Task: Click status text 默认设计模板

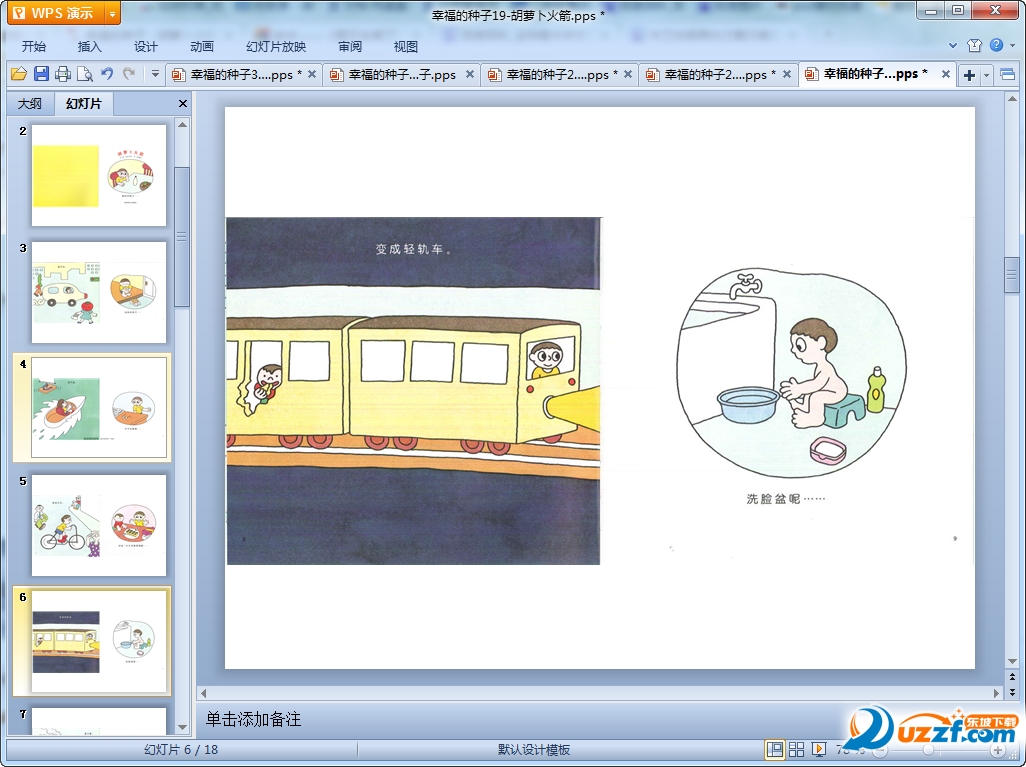Action: pyautogui.click(x=534, y=749)
